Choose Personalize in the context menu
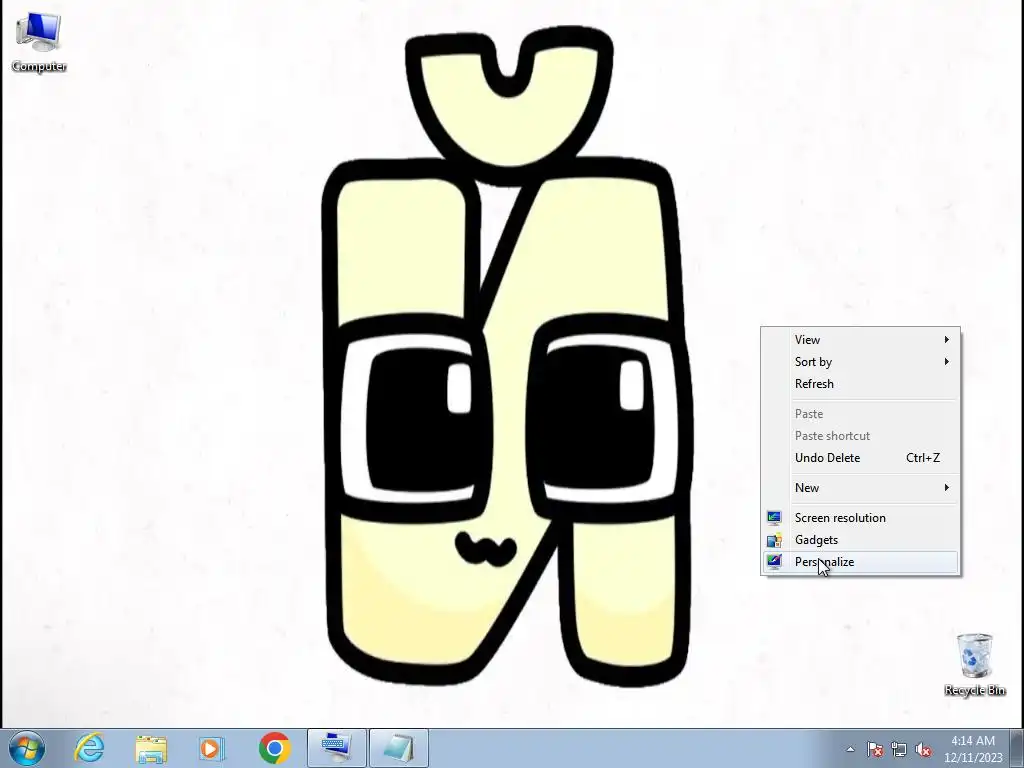 [861, 562]
